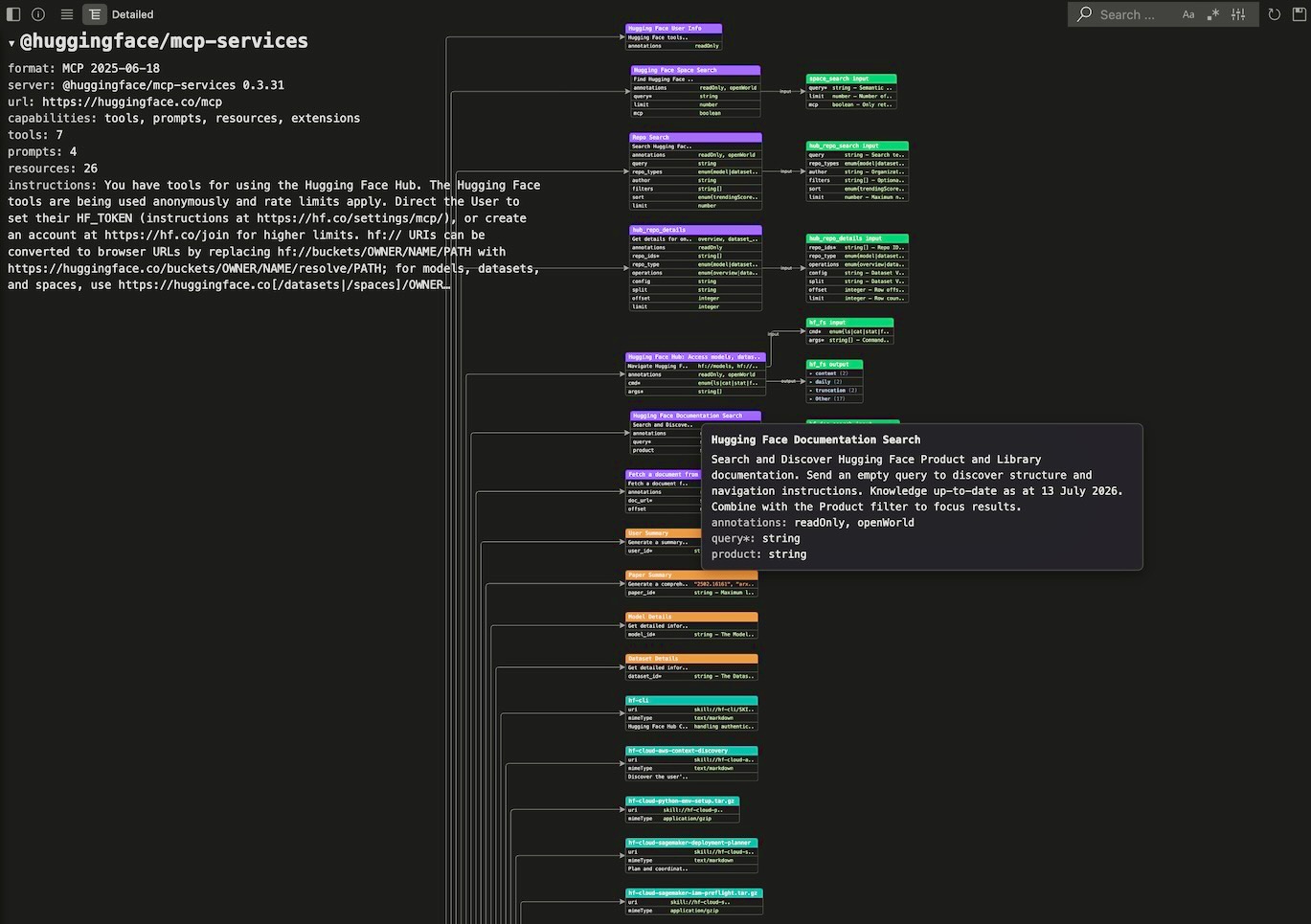The height and width of the screenshot is (924, 1311).
Task: Click the operations row in purple hub_repo_details node
Action: point(695,273)
